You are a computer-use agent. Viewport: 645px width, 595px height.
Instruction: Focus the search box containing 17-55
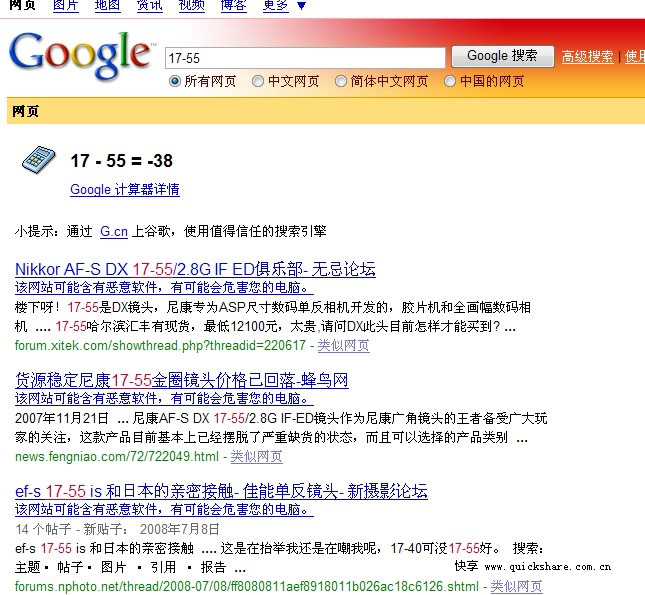click(x=305, y=58)
